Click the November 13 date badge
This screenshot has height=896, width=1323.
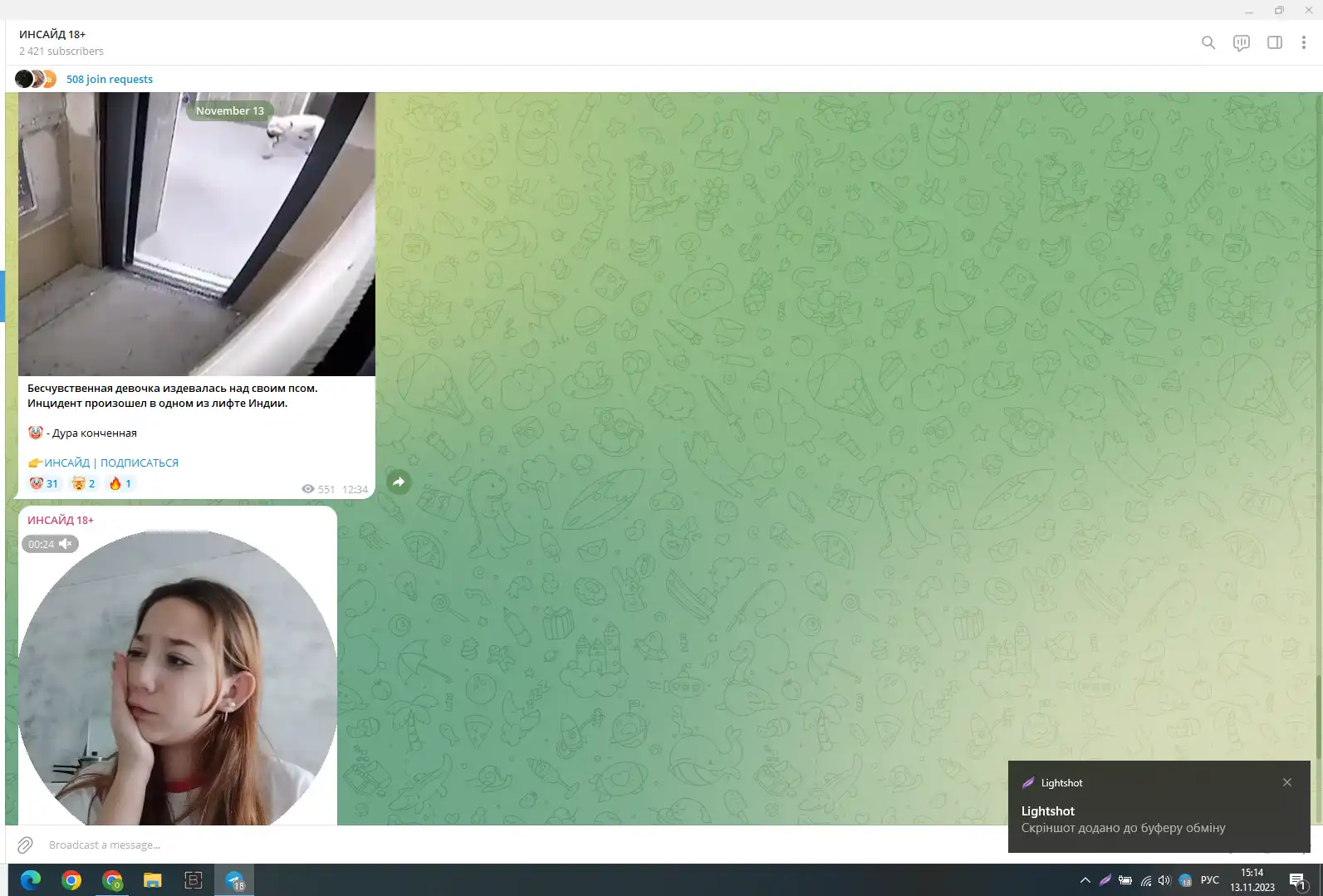coord(230,110)
